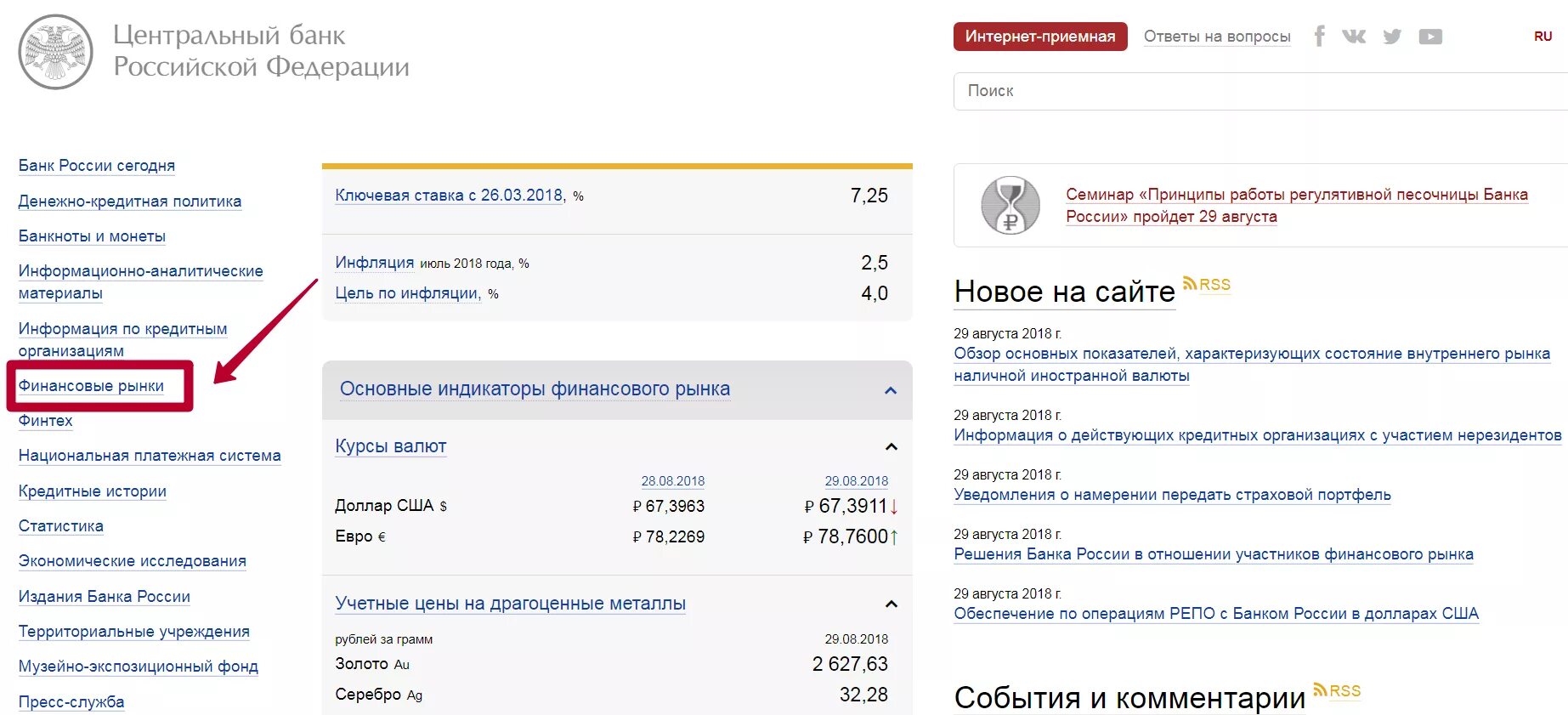This screenshot has width=1568, height=715.
Task: Open the hourglass sandbox seminar thumbnail
Action: click(1010, 205)
